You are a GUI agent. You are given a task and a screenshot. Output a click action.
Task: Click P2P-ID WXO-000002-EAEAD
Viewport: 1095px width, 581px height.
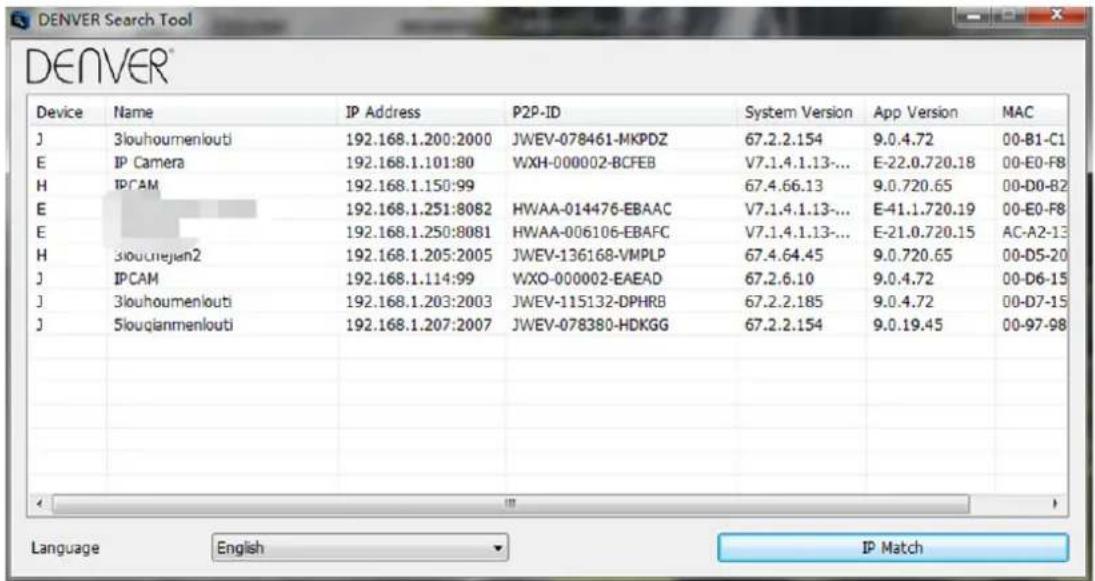[587, 279]
